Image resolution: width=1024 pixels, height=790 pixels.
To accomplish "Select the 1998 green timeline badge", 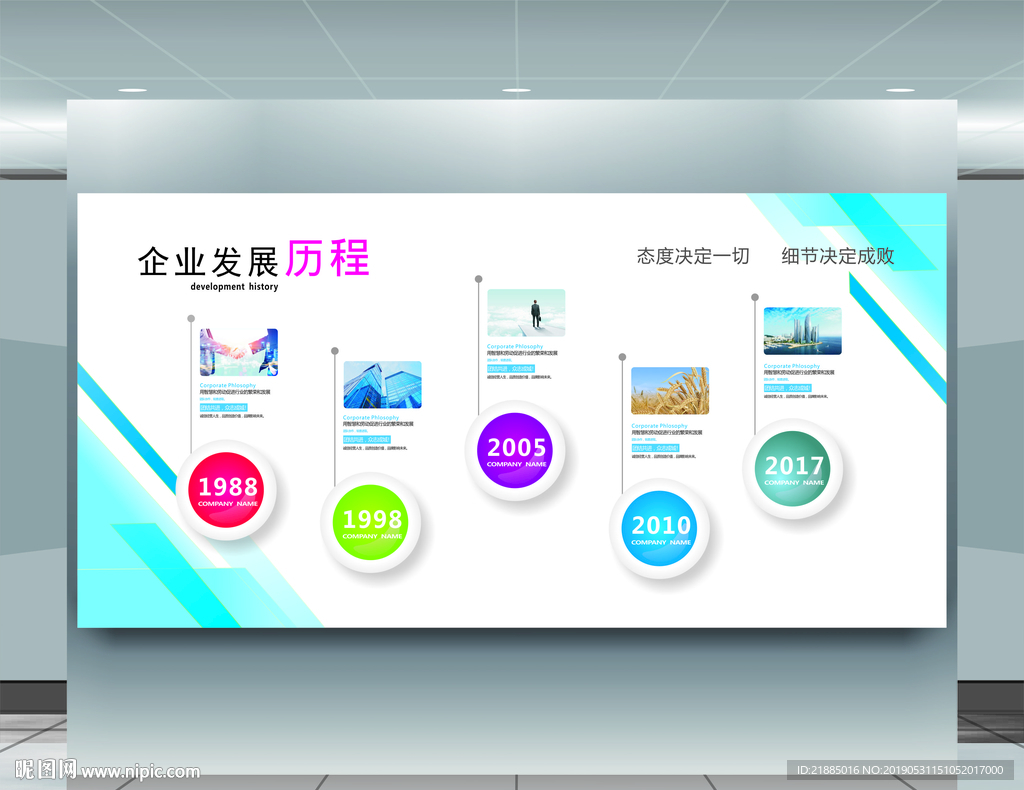I will [372, 522].
